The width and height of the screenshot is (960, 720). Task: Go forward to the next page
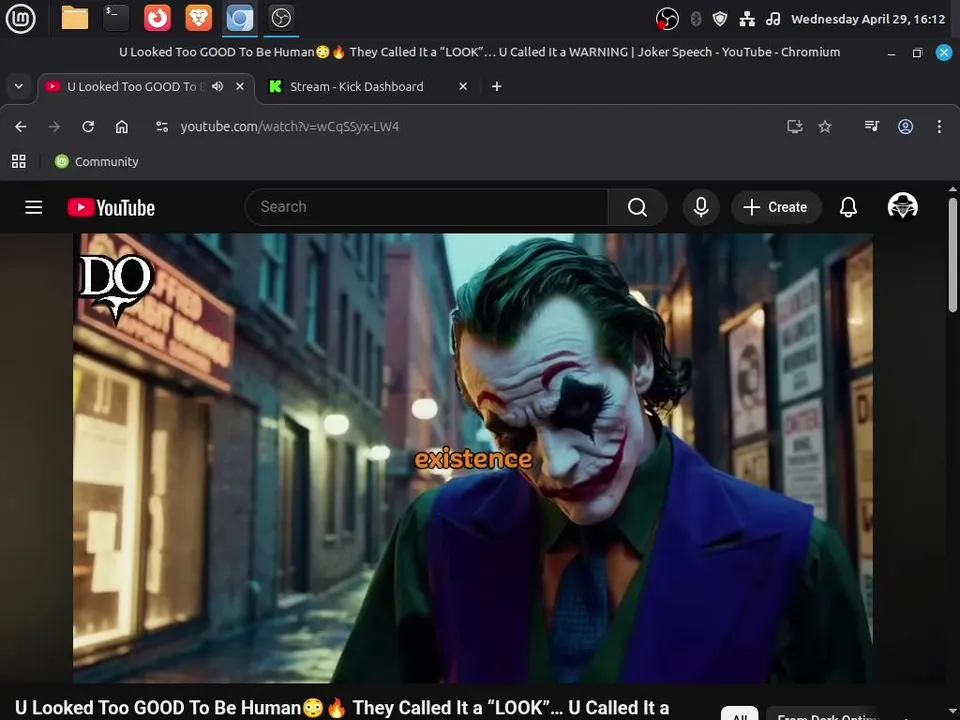(54, 126)
